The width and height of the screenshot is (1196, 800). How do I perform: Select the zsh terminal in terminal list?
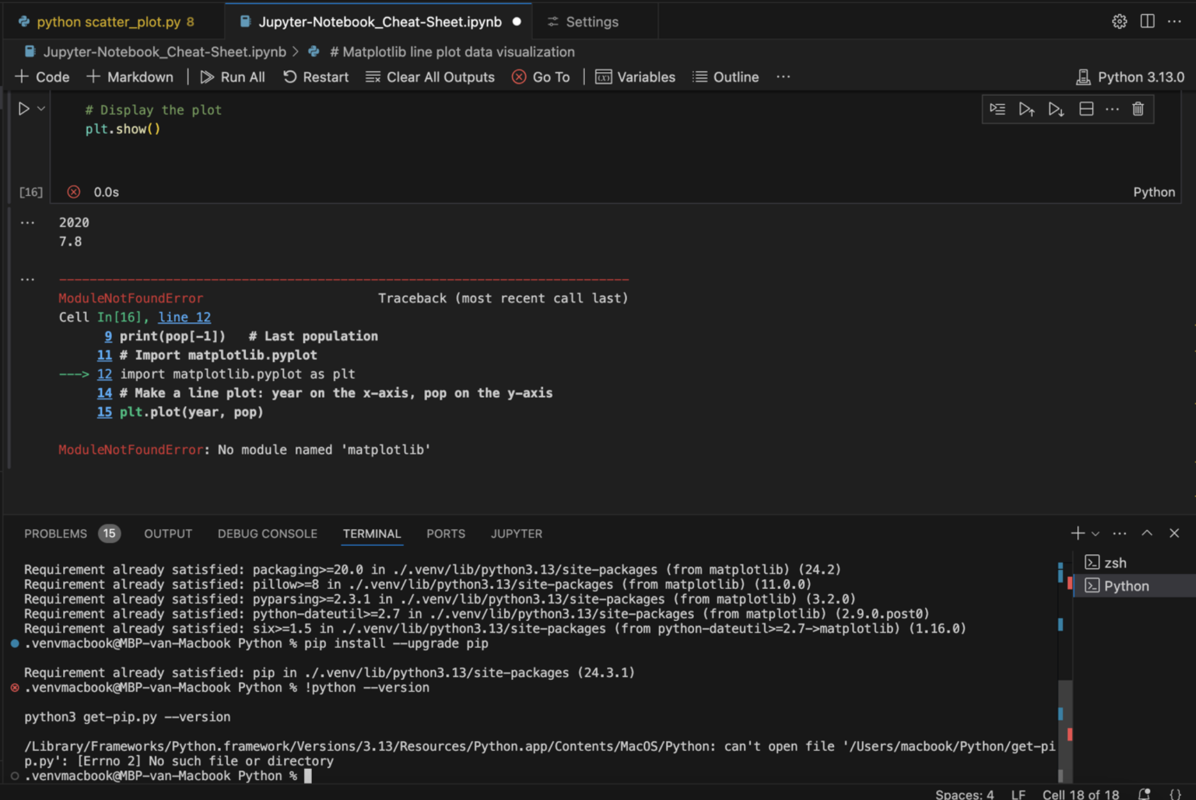[1115, 563]
